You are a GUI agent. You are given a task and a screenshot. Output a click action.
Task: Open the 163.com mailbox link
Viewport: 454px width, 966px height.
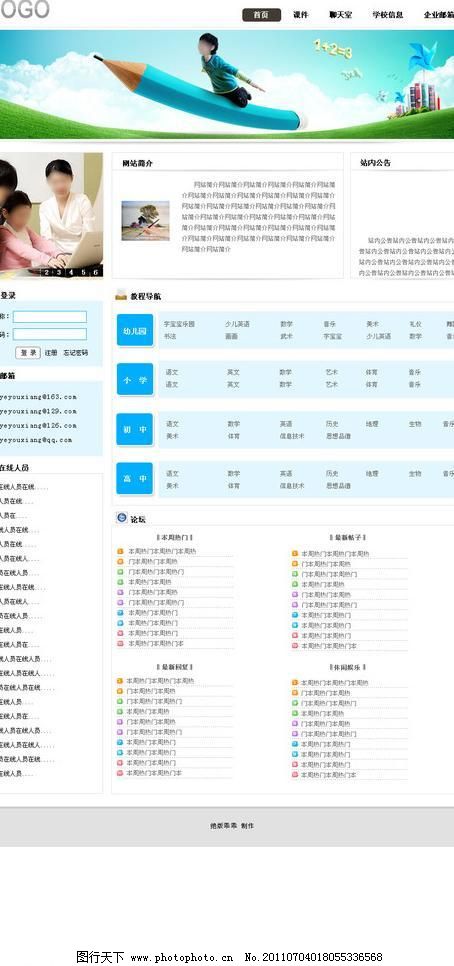click(38, 397)
